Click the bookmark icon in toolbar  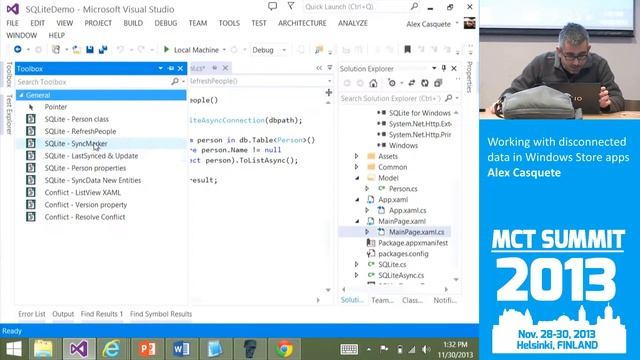pyautogui.click(x=407, y=49)
